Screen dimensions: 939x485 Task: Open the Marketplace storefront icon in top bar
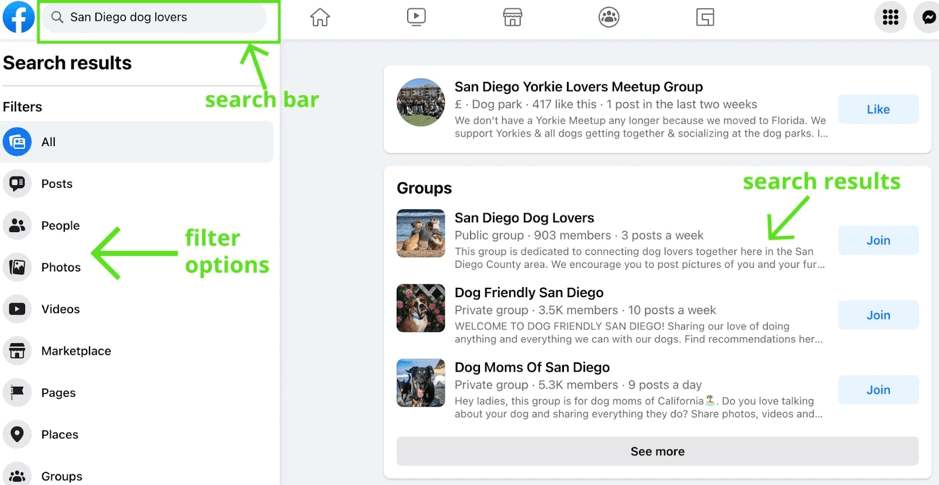click(x=512, y=17)
